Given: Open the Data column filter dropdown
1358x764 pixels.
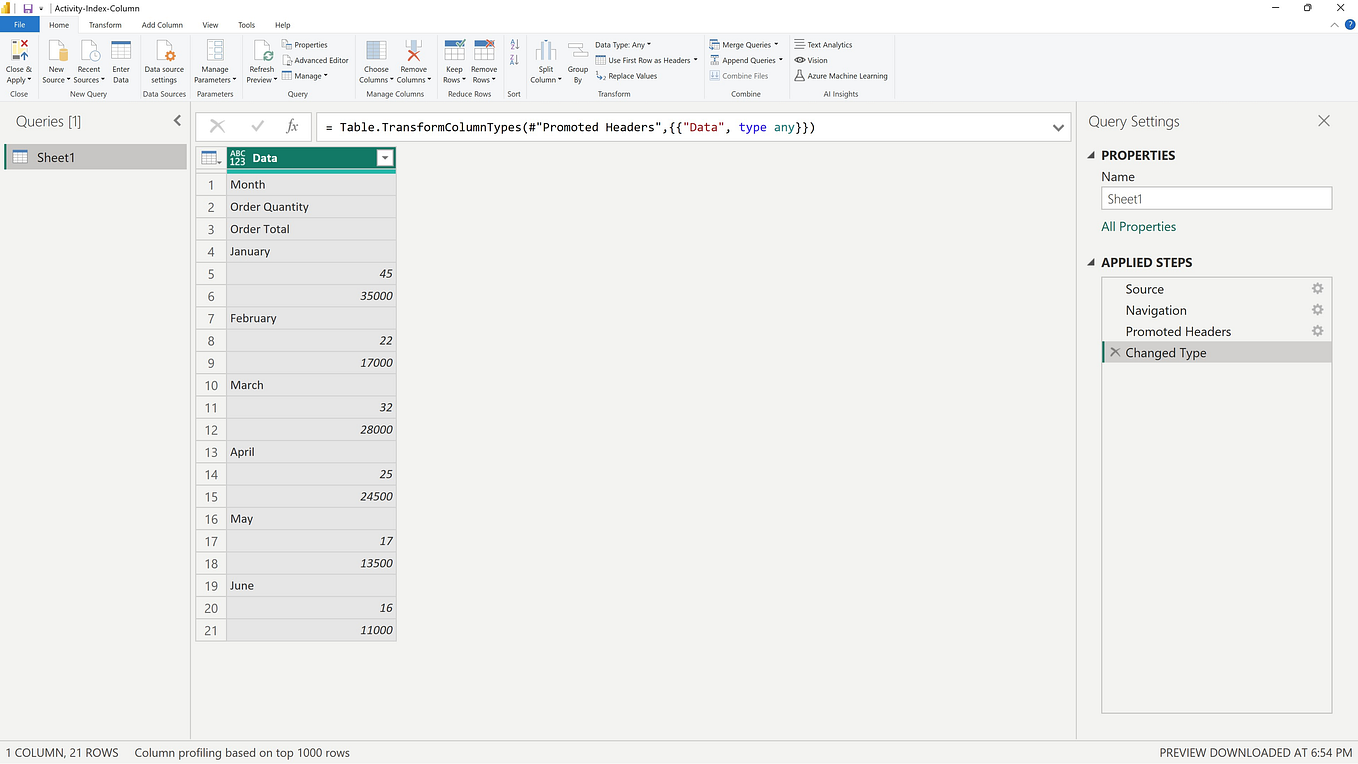Looking at the screenshot, I should [x=385, y=158].
